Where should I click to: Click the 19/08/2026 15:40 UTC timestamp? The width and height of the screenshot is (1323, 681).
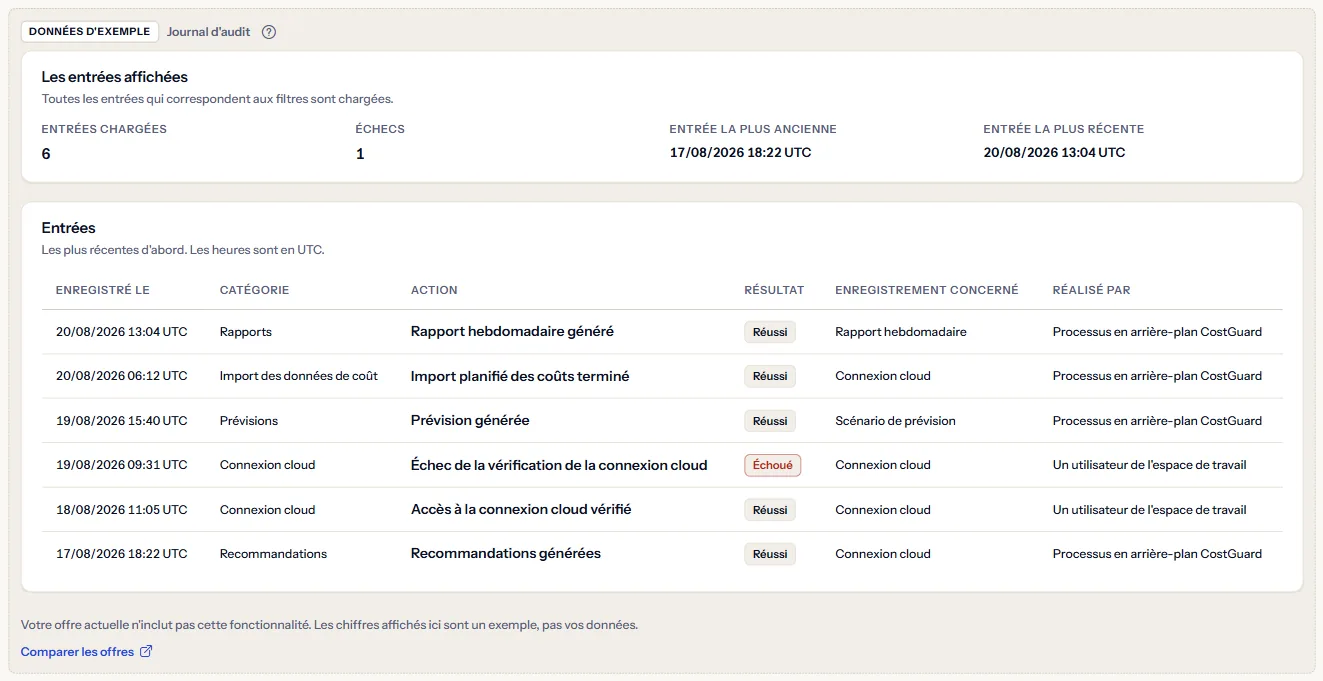[122, 421]
